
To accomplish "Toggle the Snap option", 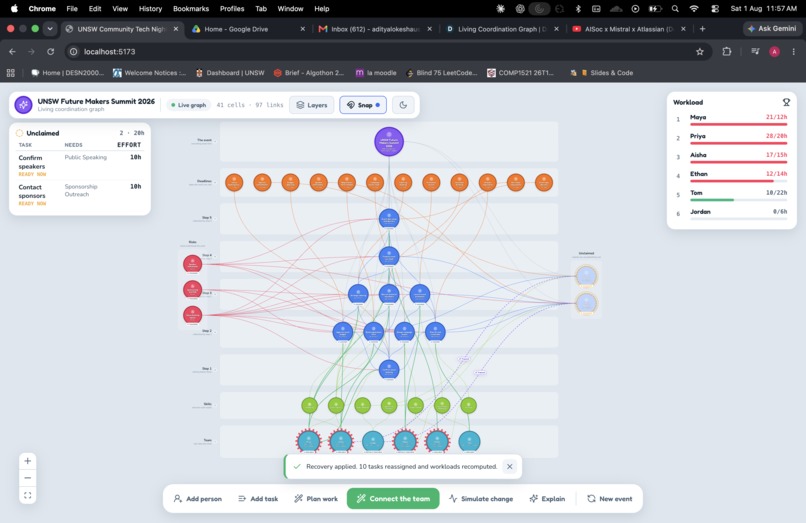I will (363, 105).
